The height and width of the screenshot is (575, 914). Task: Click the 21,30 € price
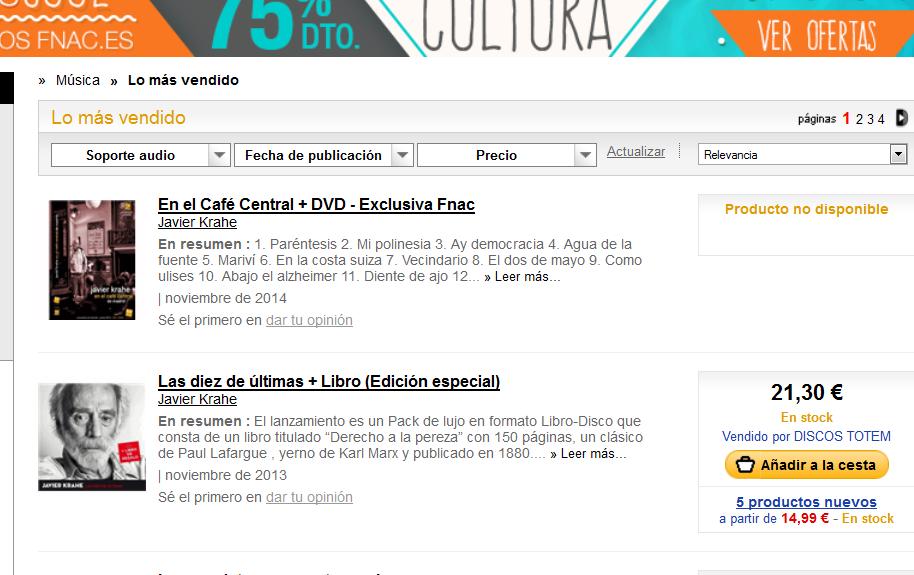tap(807, 392)
